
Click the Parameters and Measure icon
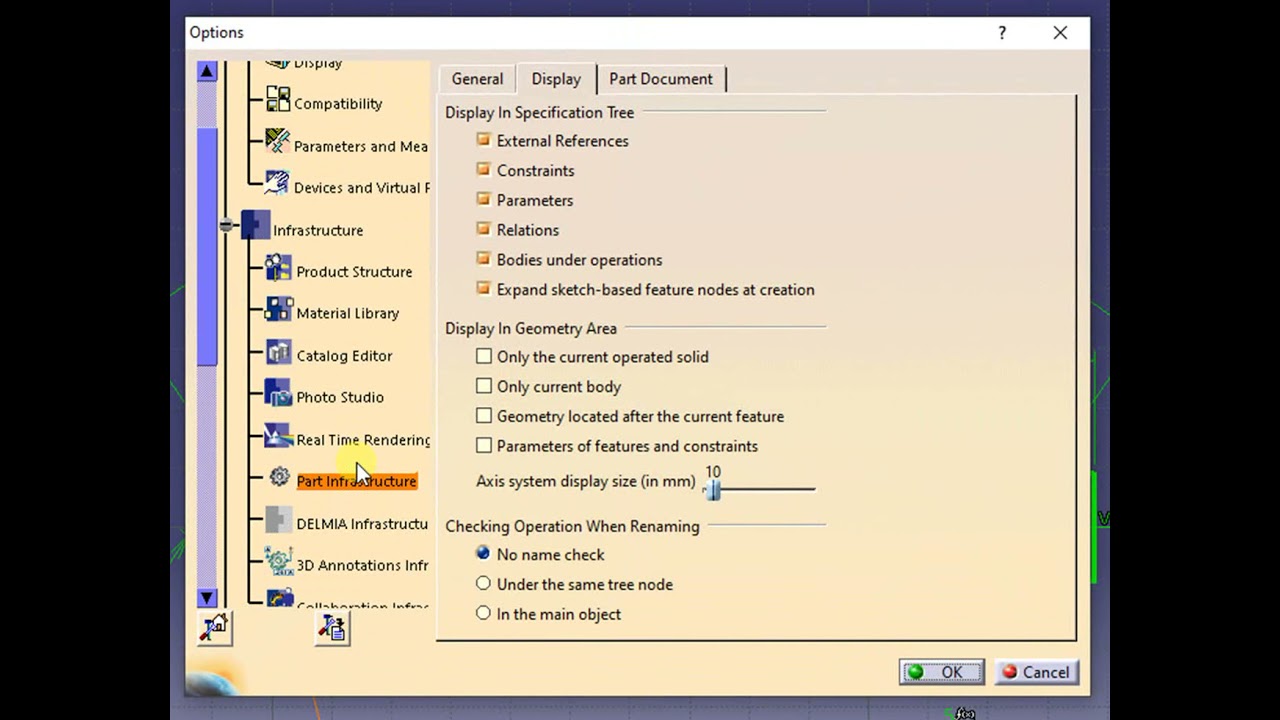(x=278, y=141)
